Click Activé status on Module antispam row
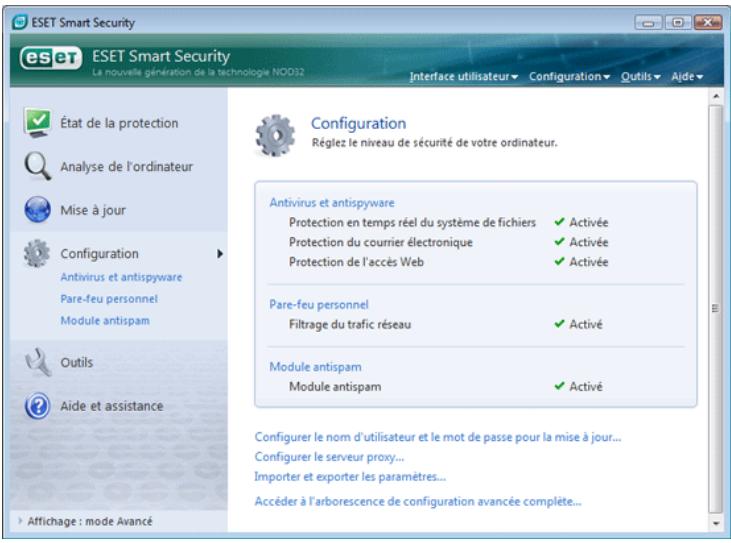Image resolution: width=731 pixels, height=543 pixels. click(586, 386)
